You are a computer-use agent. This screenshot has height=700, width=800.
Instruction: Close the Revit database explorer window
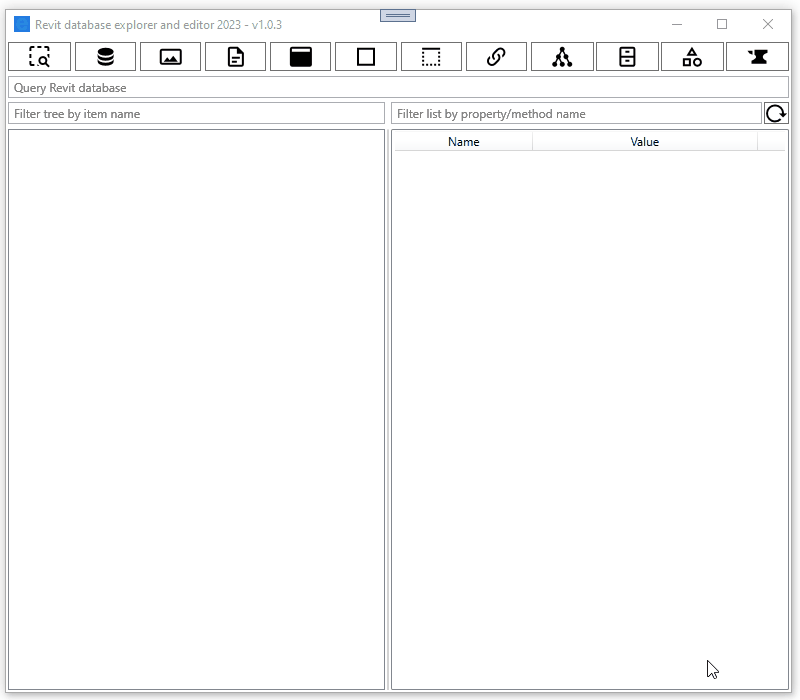[768, 24]
